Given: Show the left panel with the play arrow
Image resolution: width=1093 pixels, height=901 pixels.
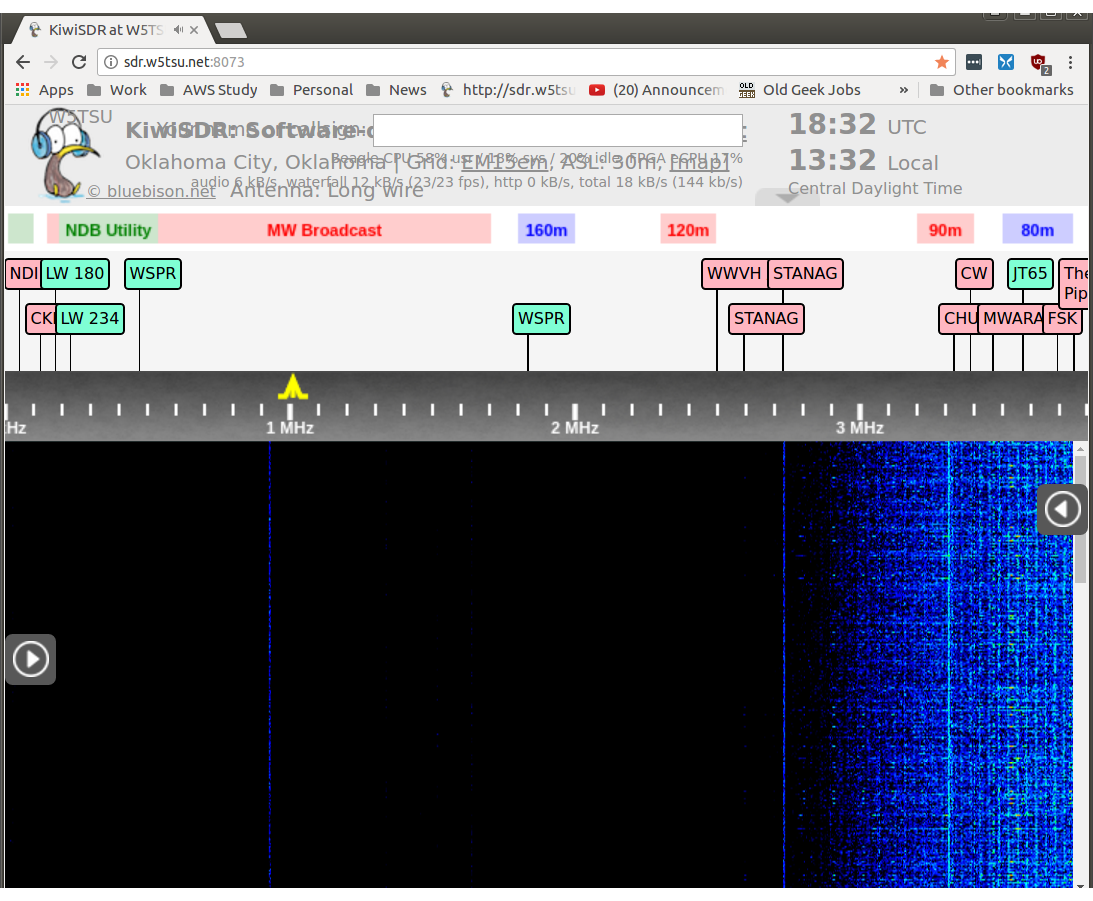Looking at the screenshot, I should coord(31,659).
